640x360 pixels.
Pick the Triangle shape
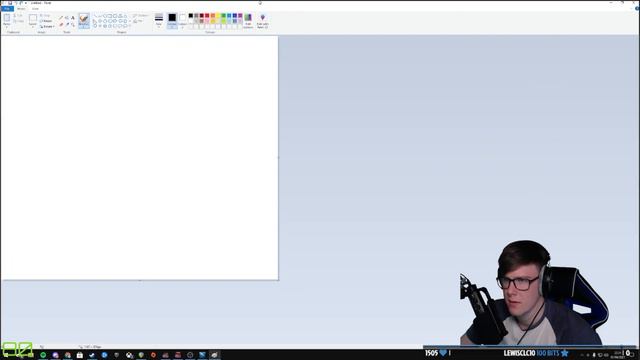tap(125, 16)
